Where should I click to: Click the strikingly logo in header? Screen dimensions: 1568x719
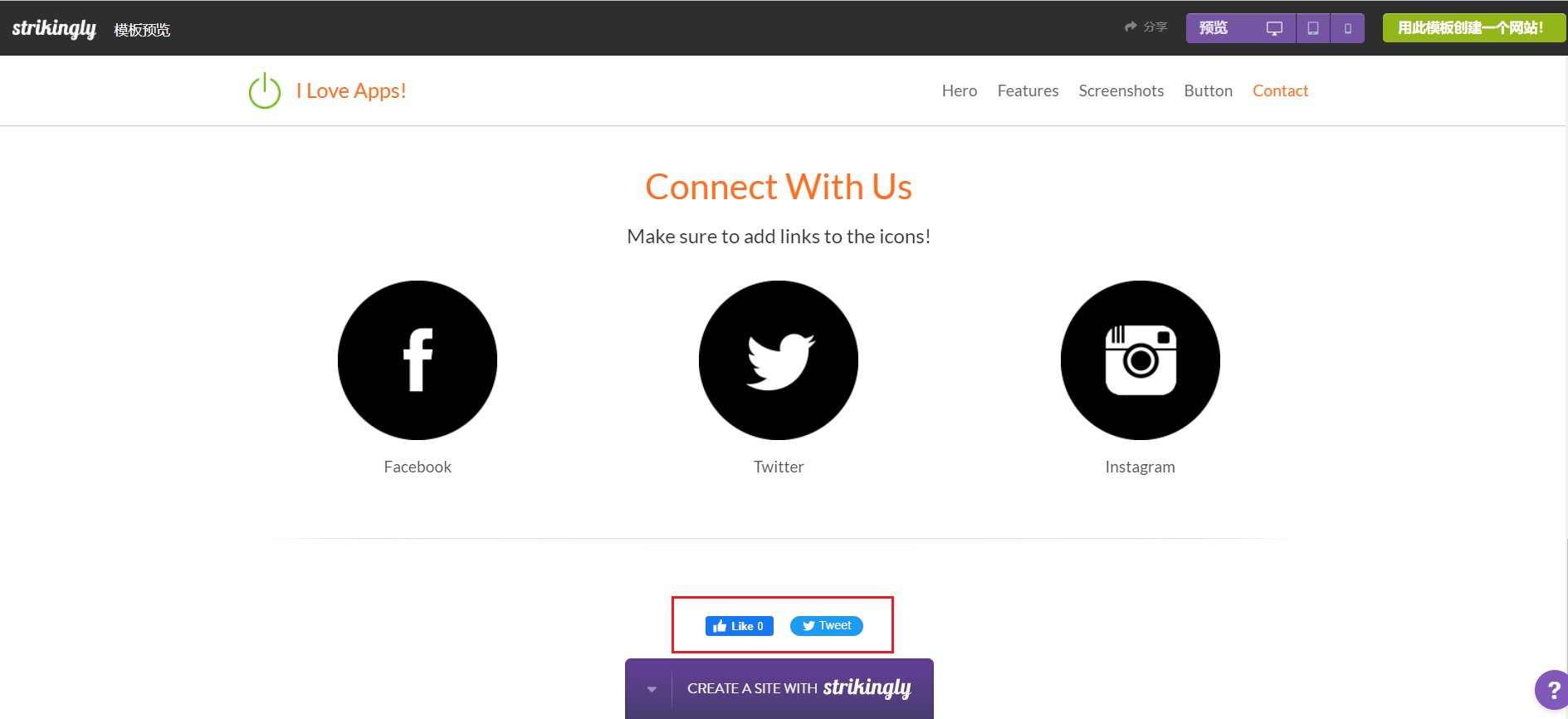54,28
